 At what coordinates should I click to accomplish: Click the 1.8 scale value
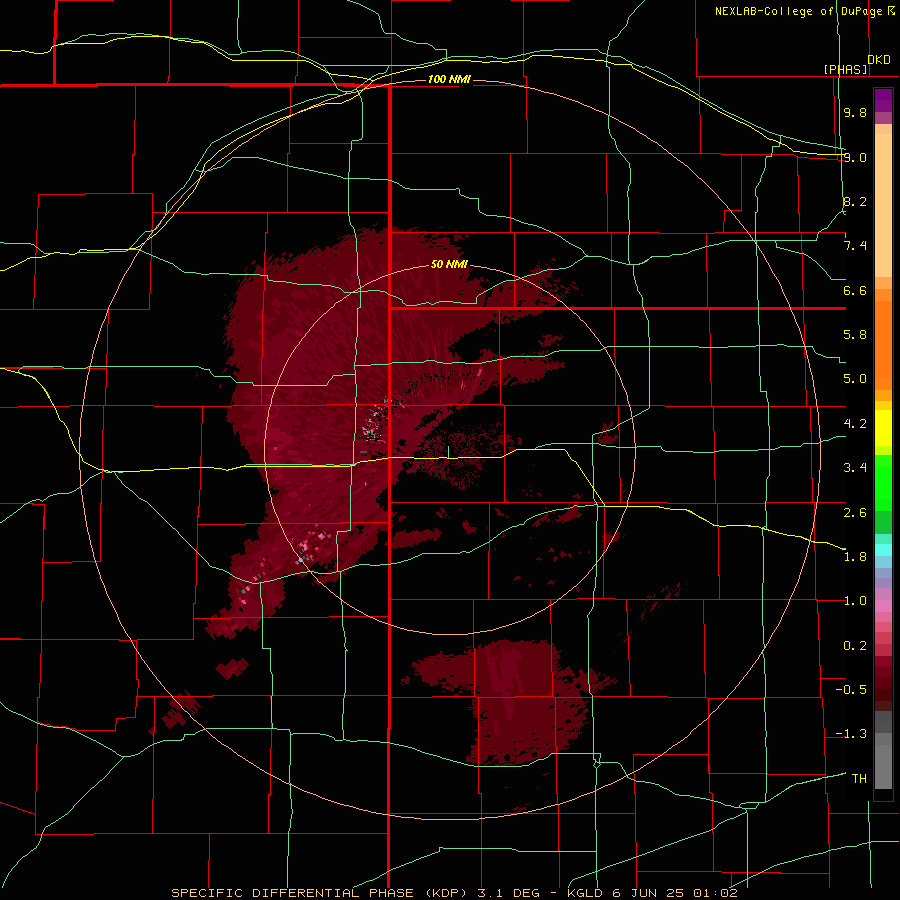[855, 557]
